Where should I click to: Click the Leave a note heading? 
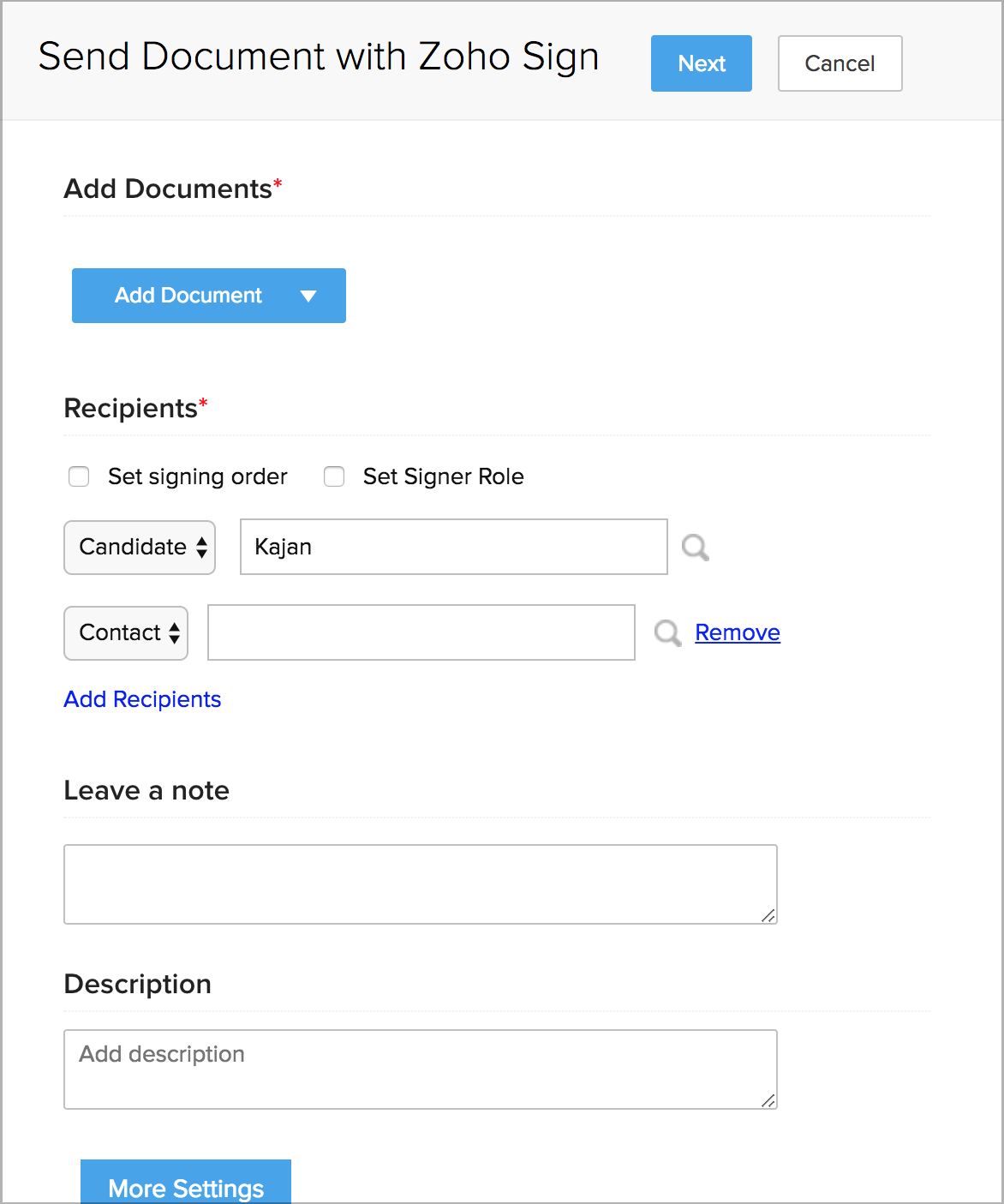point(146,790)
